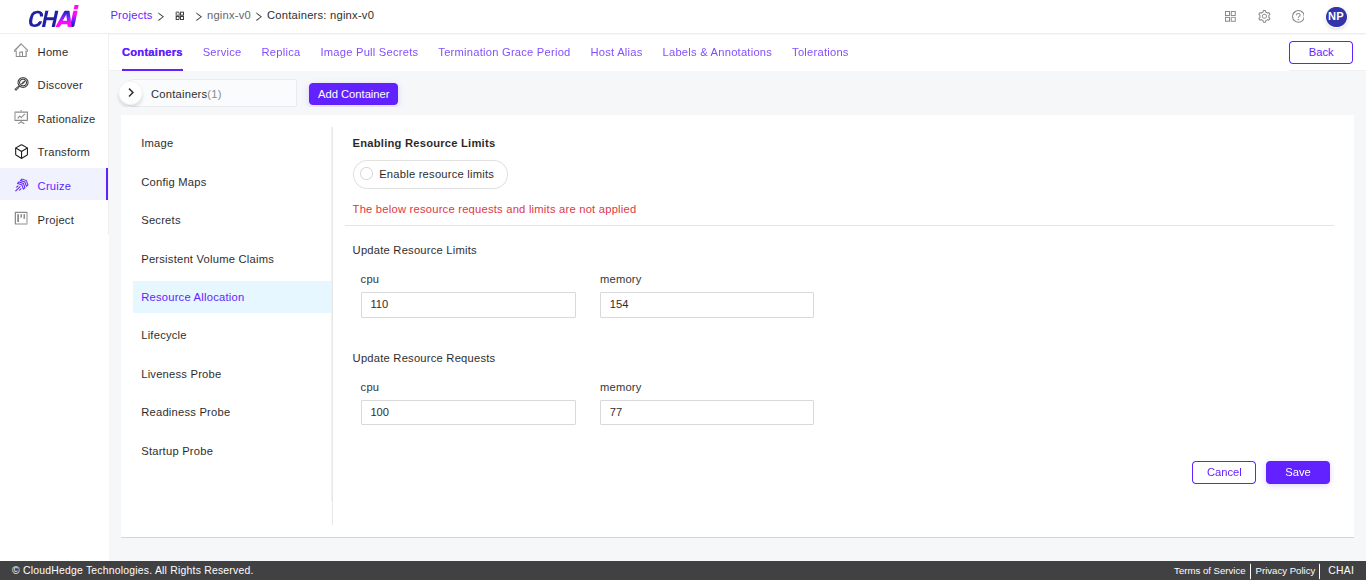This screenshot has width=1366, height=580.
Task: Select Liveness Probe in the side list
Action: click(181, 374)
